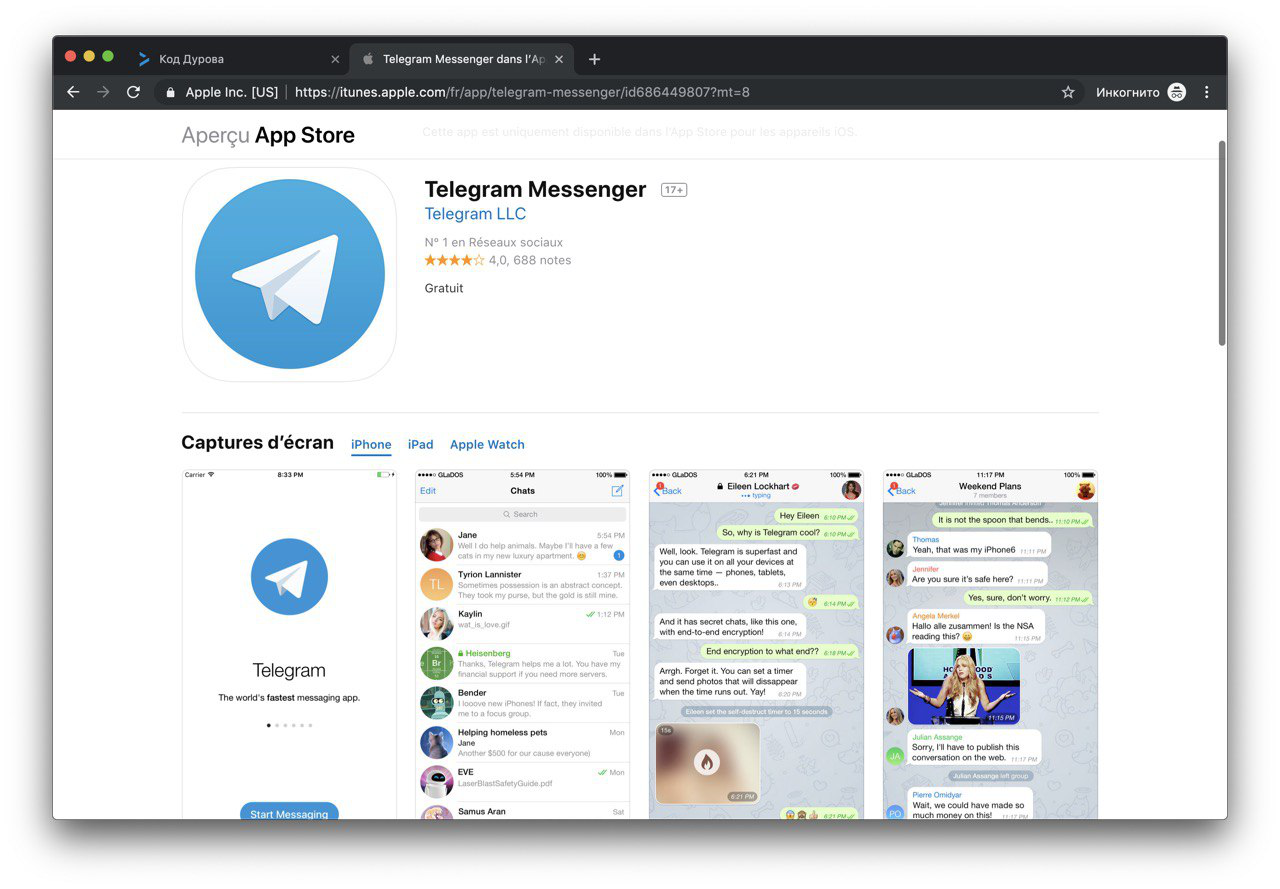Click Back in Eileen Lockhart chat screenshot
The width and height of the screenshot is (1280, 889).
668,490
